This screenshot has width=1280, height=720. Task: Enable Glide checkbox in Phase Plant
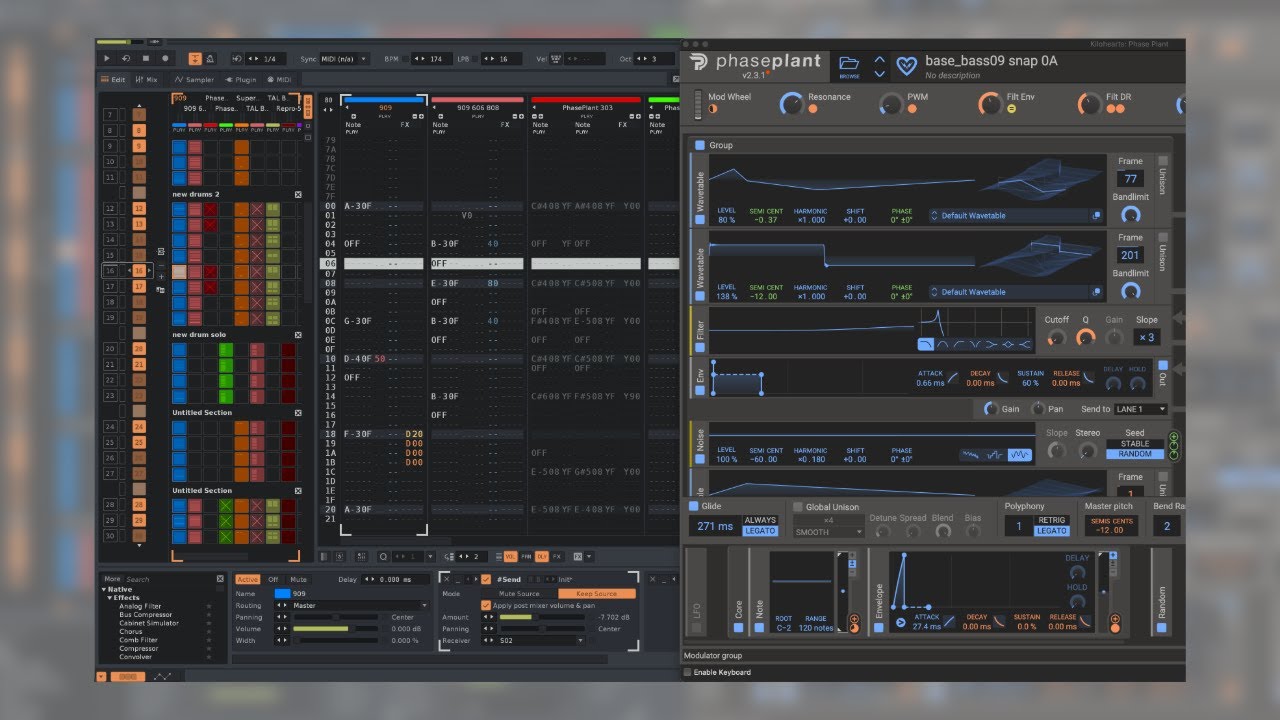tap(692, 507)
